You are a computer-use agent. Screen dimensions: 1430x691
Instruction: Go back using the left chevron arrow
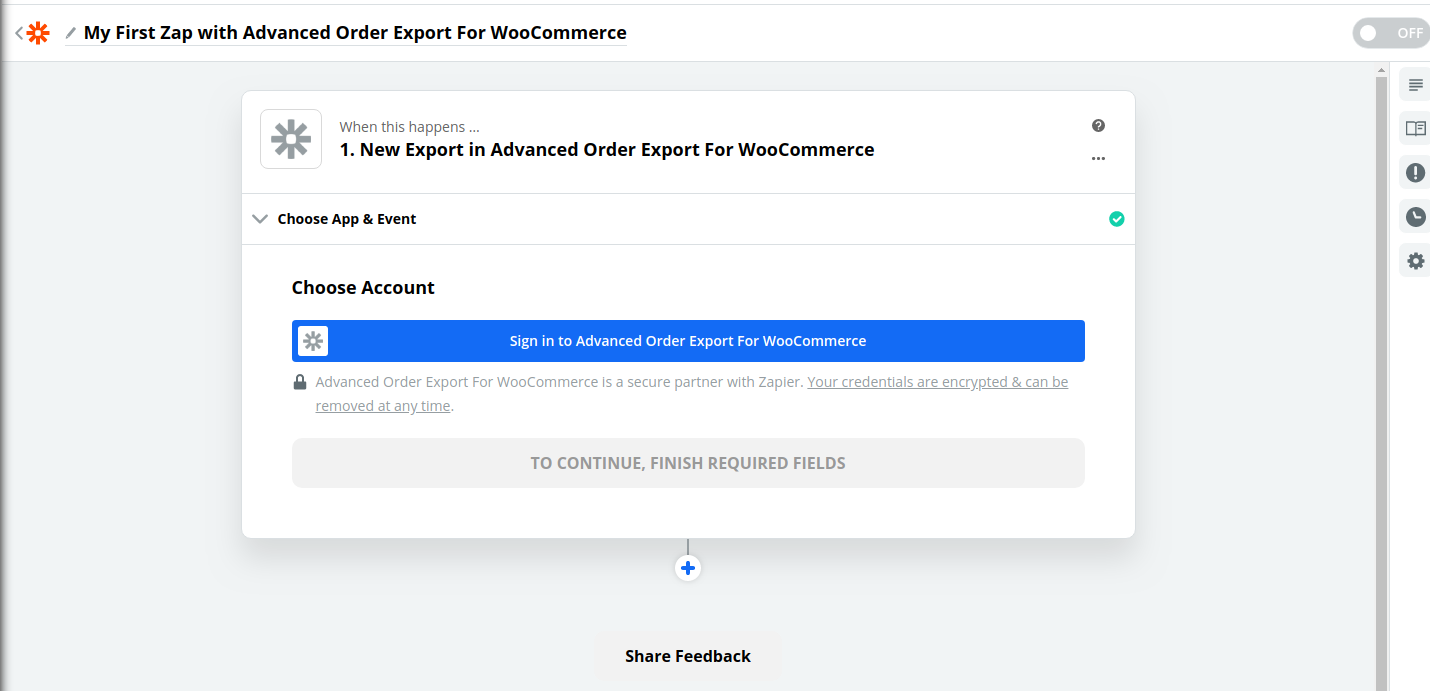click(18, 33)
